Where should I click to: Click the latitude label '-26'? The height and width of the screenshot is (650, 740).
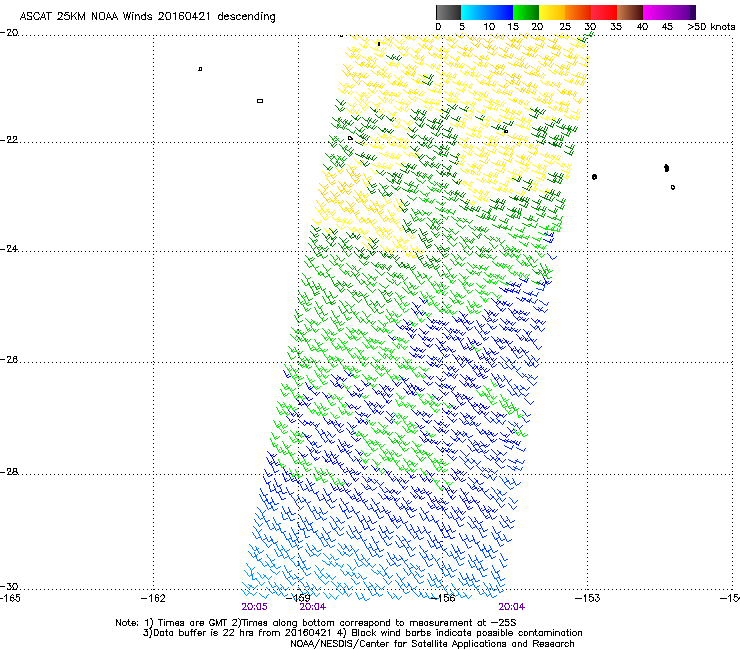coord(10,360)
